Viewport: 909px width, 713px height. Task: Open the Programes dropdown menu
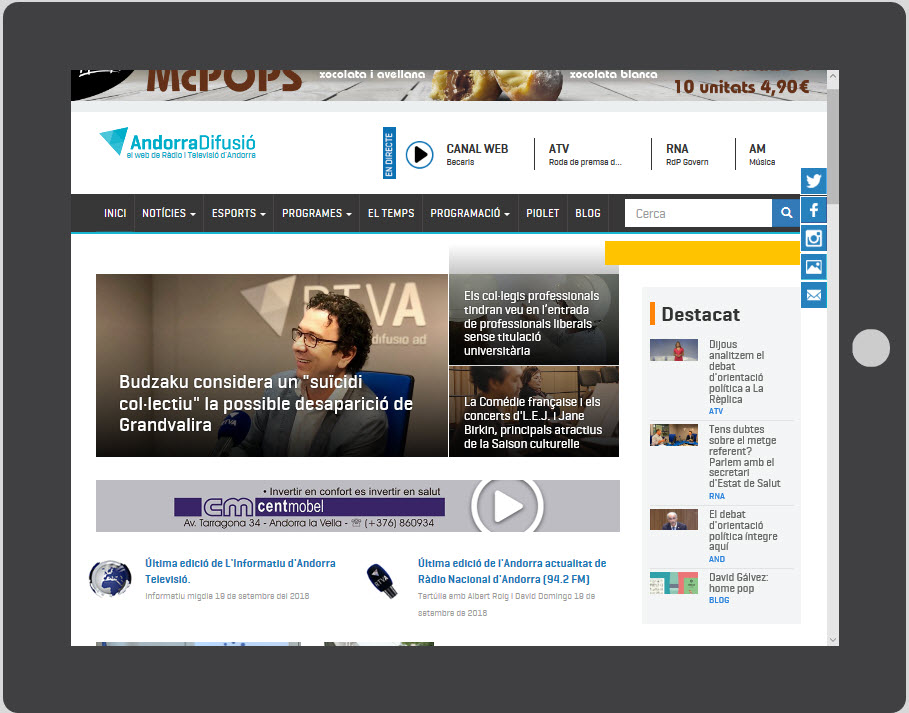pos(317,213)
